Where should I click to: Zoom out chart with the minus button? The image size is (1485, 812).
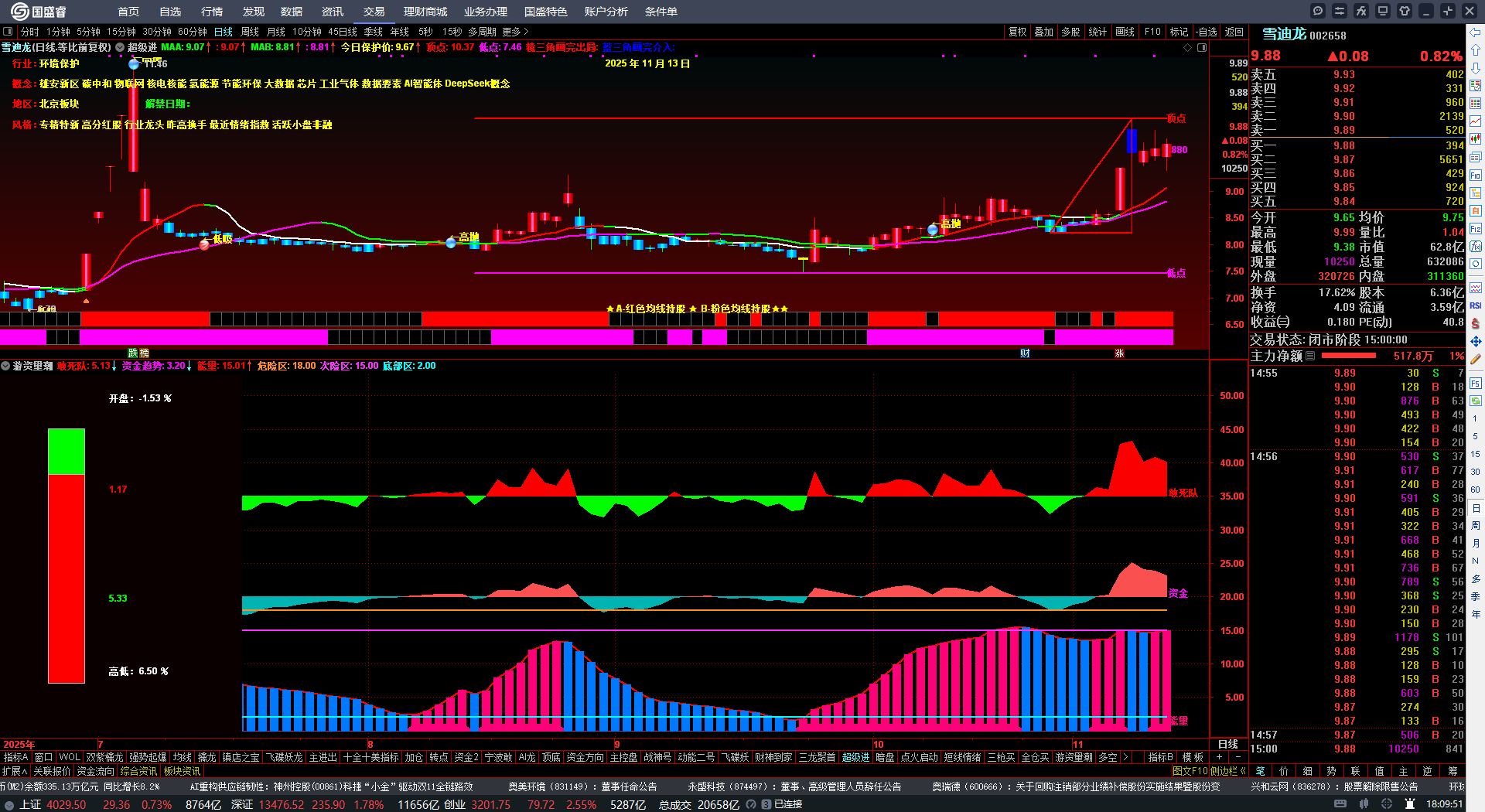(1238, 757)
